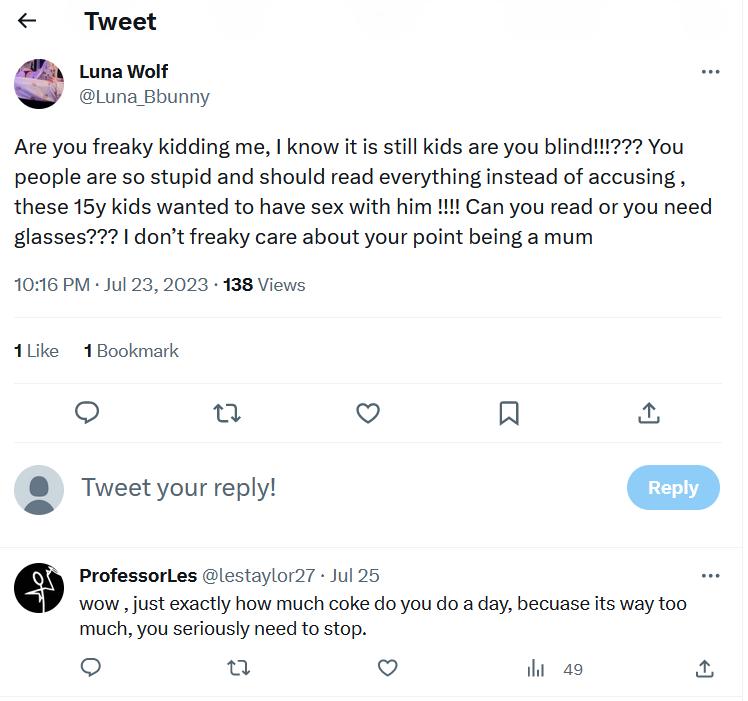Like the main tweet
Image resolution: width=748 pixels, height=701 pixels.
click(x=368, y=412)
